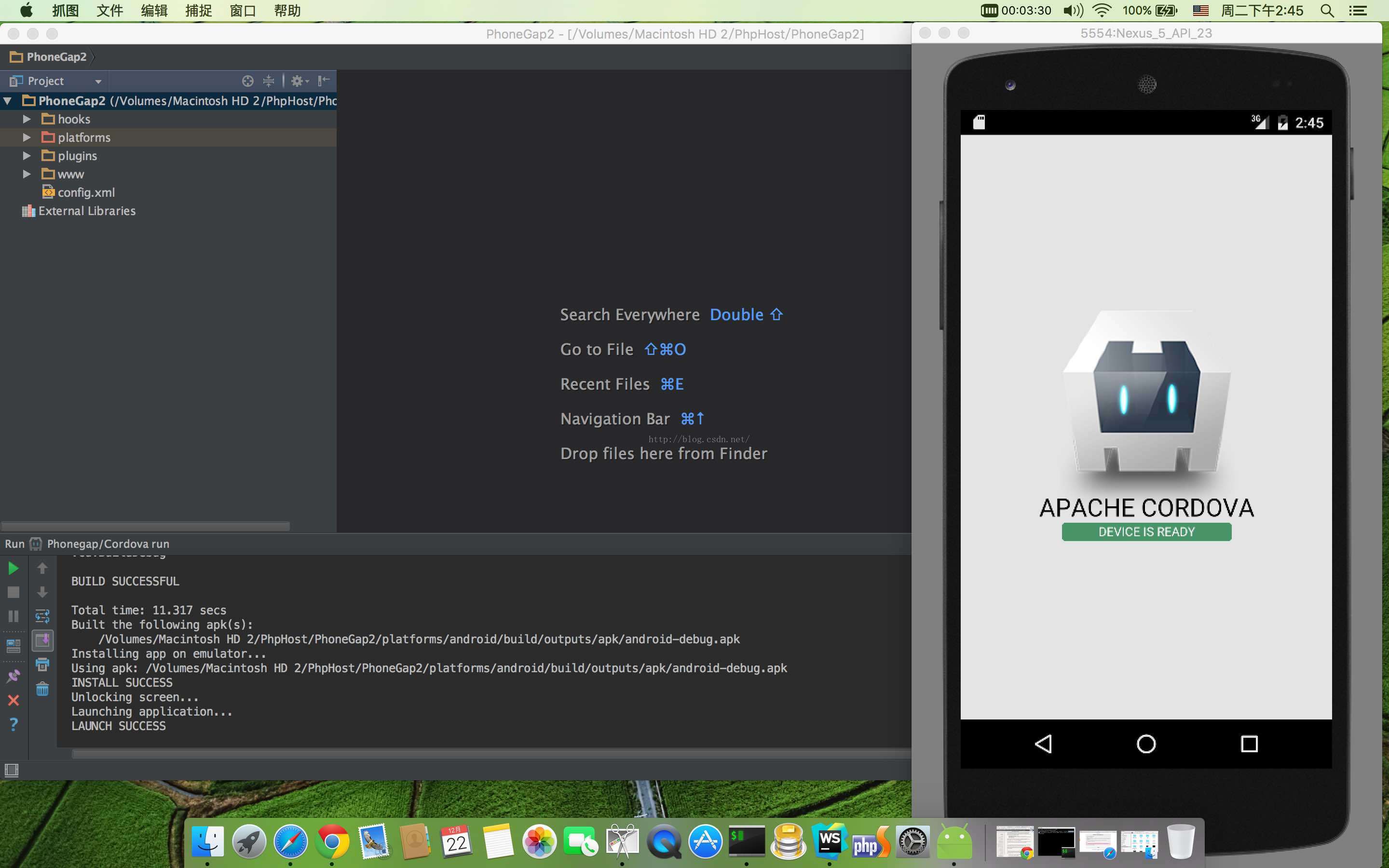
Task: Click the Project panel horizontal scrollbar
Action: tap(145, 526)
